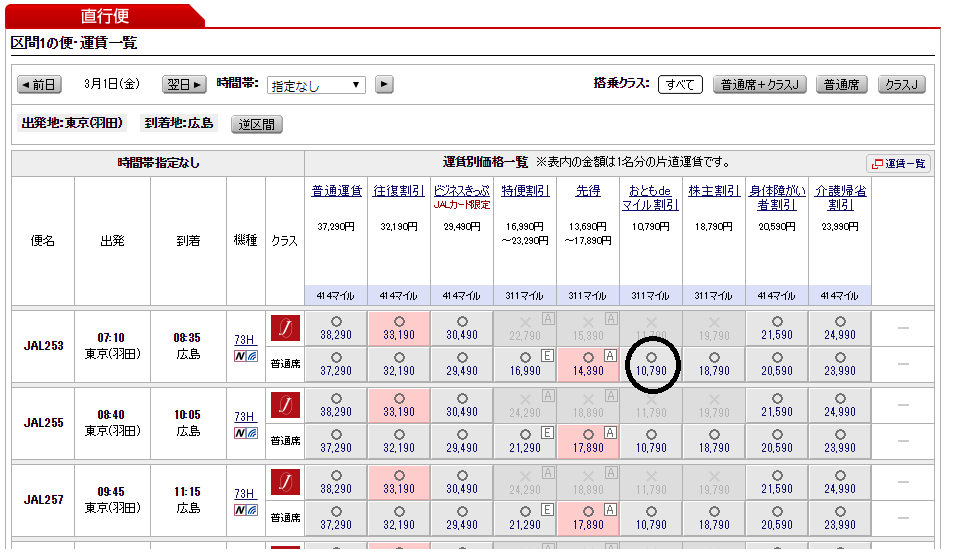The image size is (953, 560).
Task: Select JAL255 普通席 往復割引 32,190 fare
Action: [399, 441]
